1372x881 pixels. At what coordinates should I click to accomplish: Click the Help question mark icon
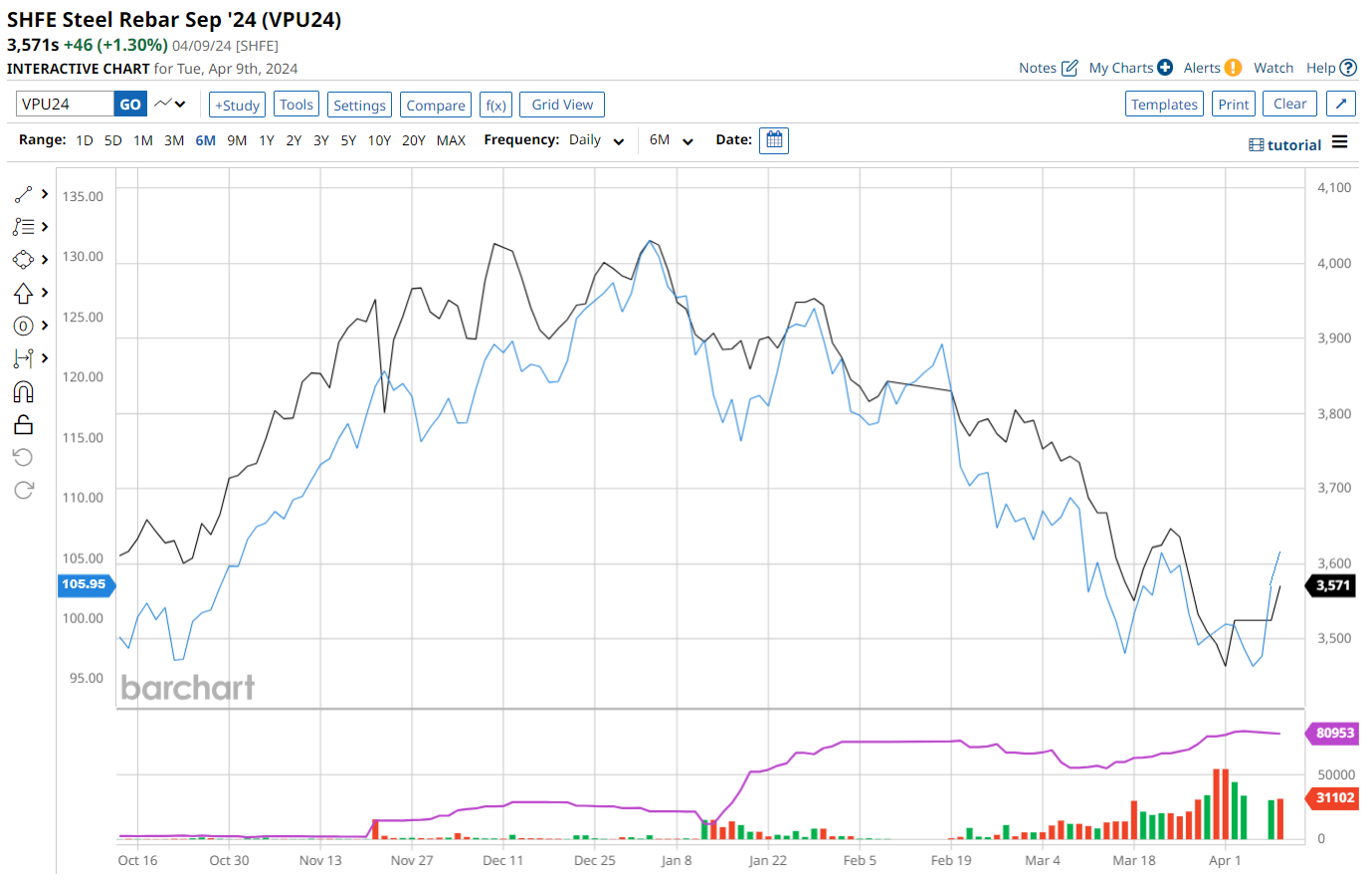[x=1348, y=68]
